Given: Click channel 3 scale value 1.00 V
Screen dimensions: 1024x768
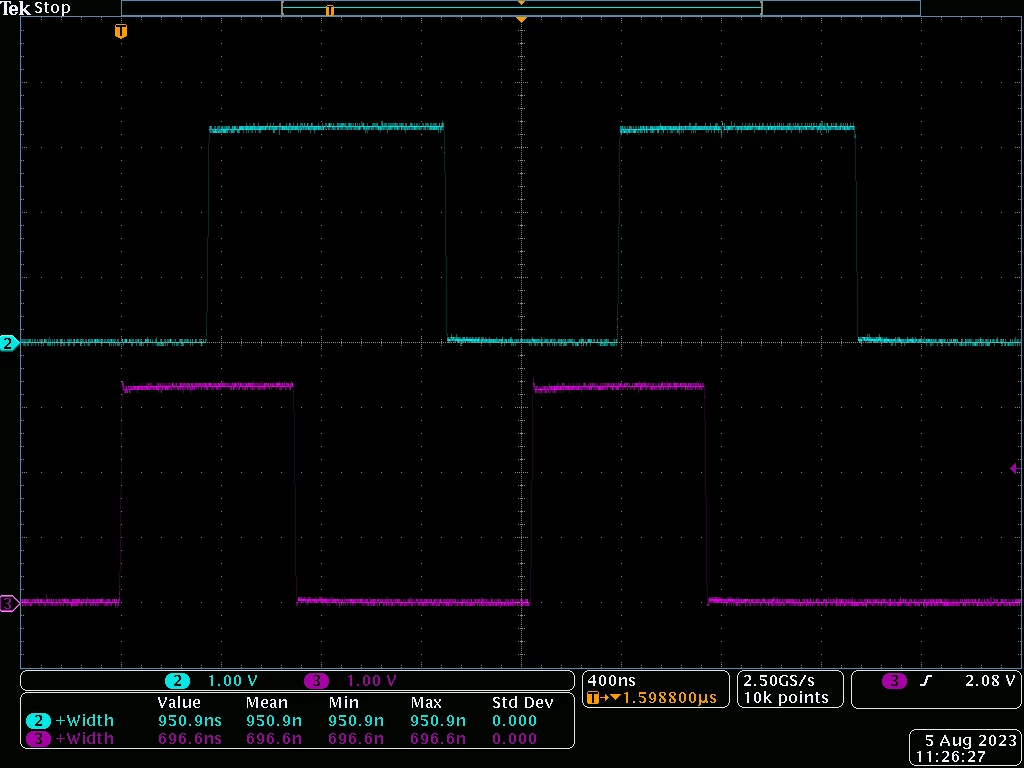Looking at the screenshot, I should tap(372, 681).
